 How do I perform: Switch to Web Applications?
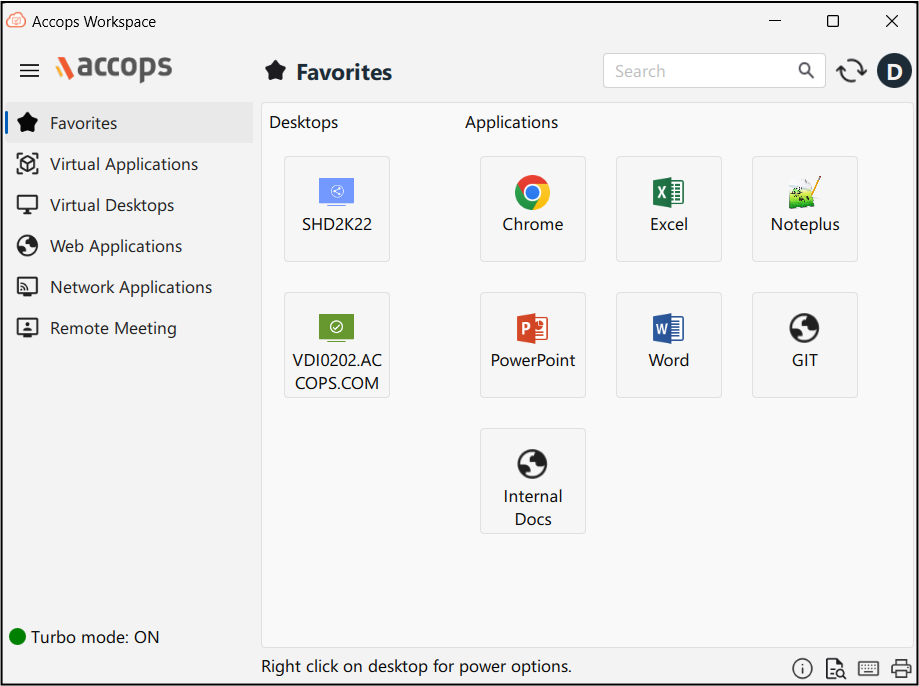[129, 246]
